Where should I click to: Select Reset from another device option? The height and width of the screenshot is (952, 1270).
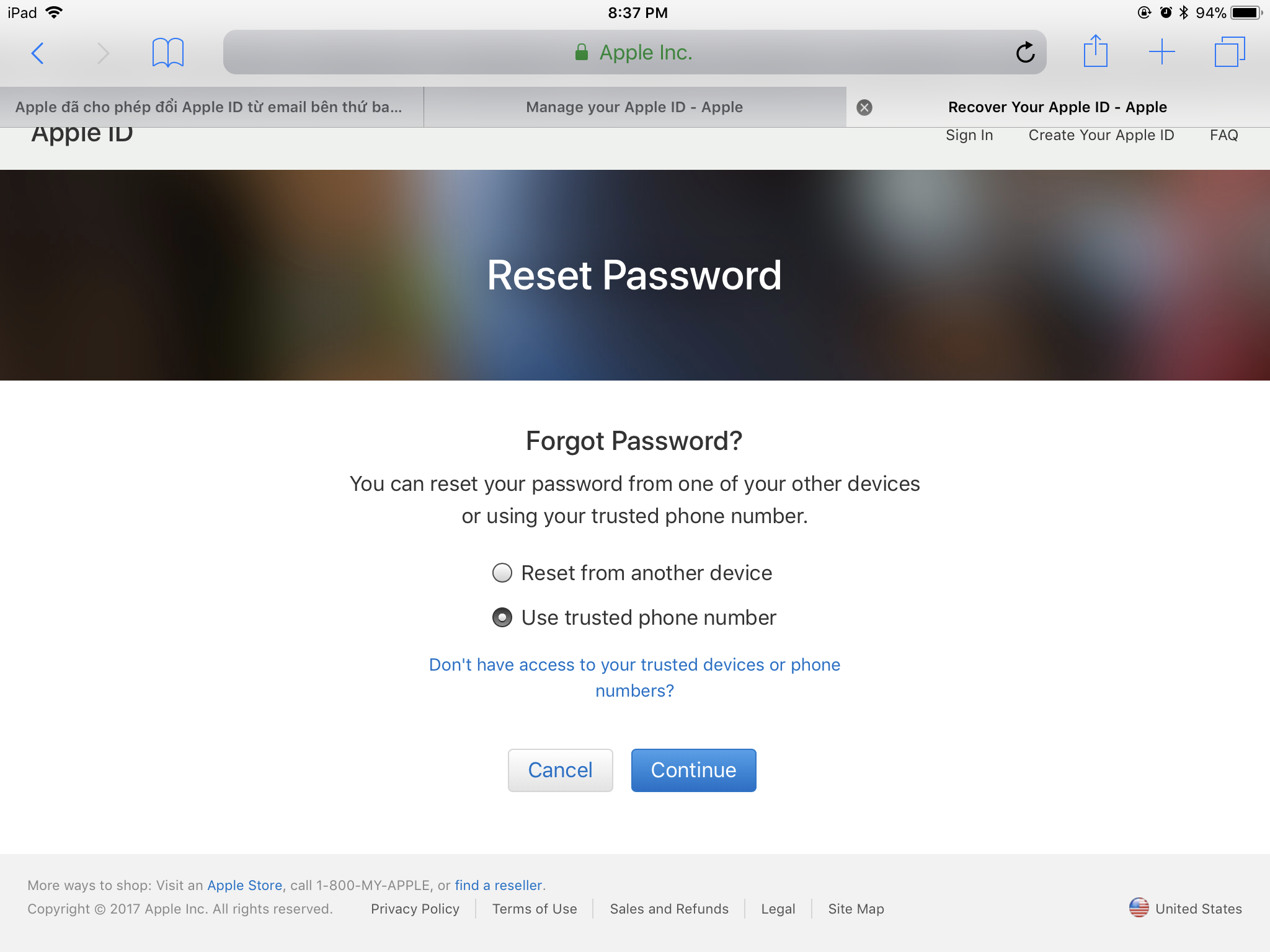[x=502, y=573]
